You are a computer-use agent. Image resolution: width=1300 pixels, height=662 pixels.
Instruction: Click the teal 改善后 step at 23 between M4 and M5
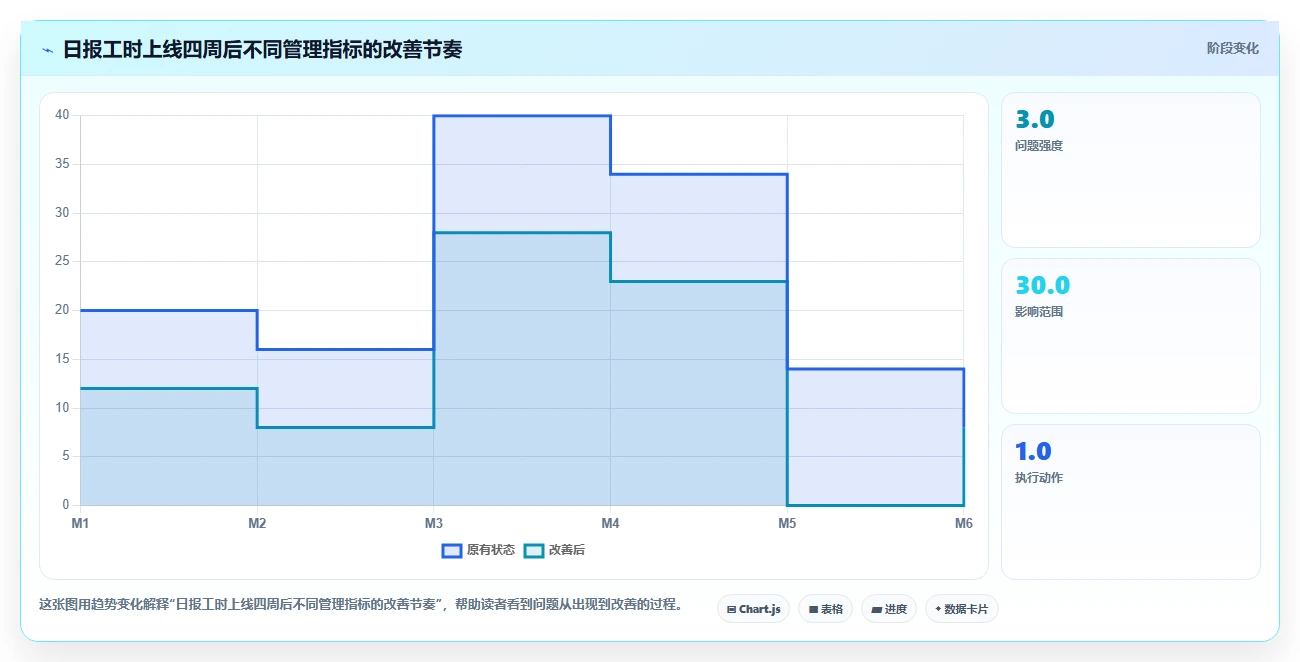tap(699, 281)
